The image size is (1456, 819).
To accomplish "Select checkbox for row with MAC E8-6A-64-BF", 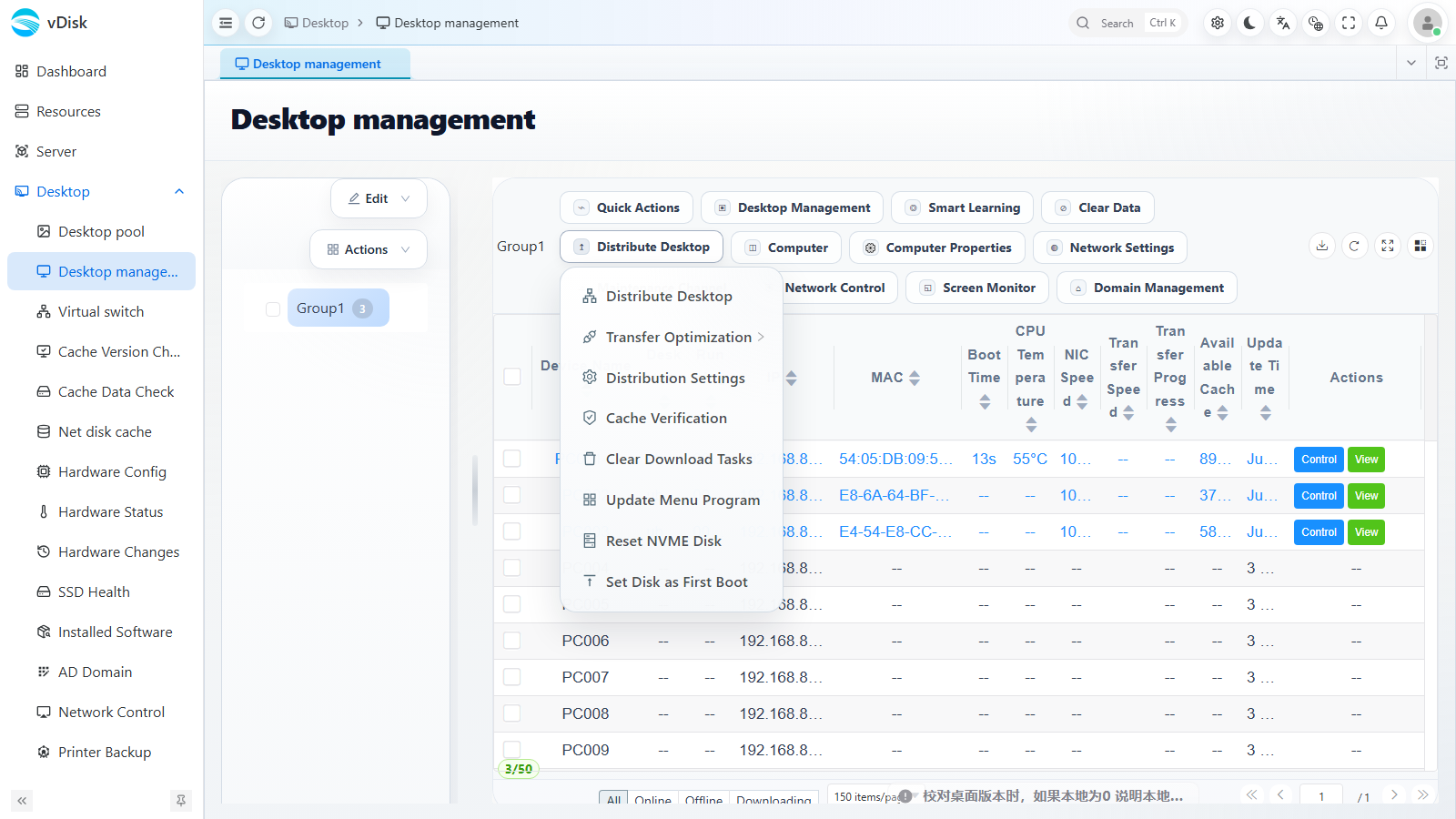I will click(x=512, y=495).
